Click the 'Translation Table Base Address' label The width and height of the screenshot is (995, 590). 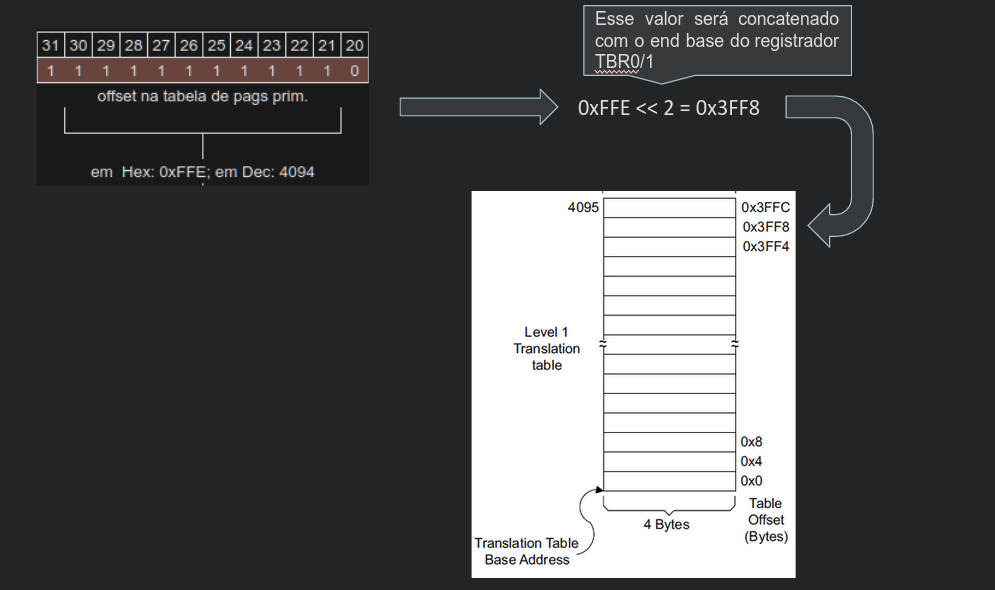pyautogui.click(x=526, y=551)
